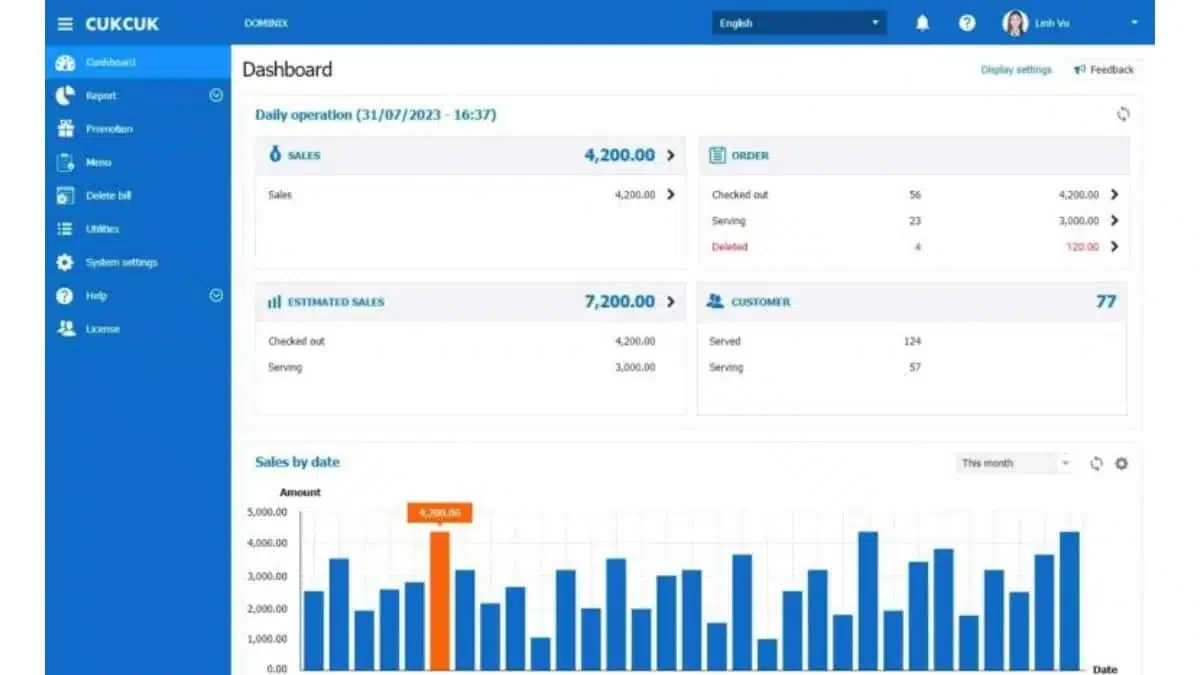Click the Linh Vu profile avatar
Viewport: 1200px width, 675px height.
pos(1015,23)
